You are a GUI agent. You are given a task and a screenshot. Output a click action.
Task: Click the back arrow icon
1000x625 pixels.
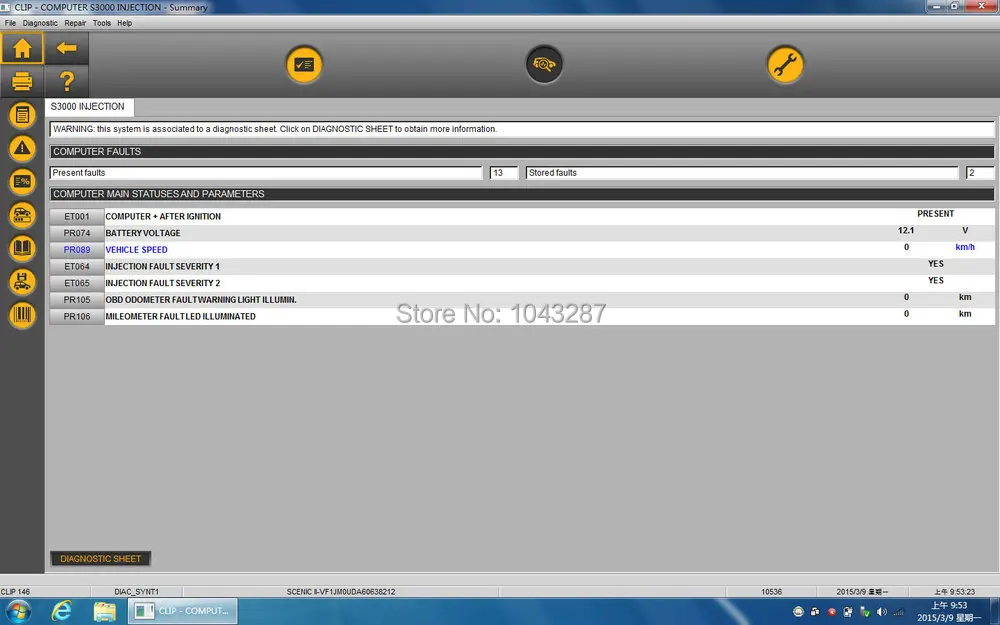click(x=66, y=48)
